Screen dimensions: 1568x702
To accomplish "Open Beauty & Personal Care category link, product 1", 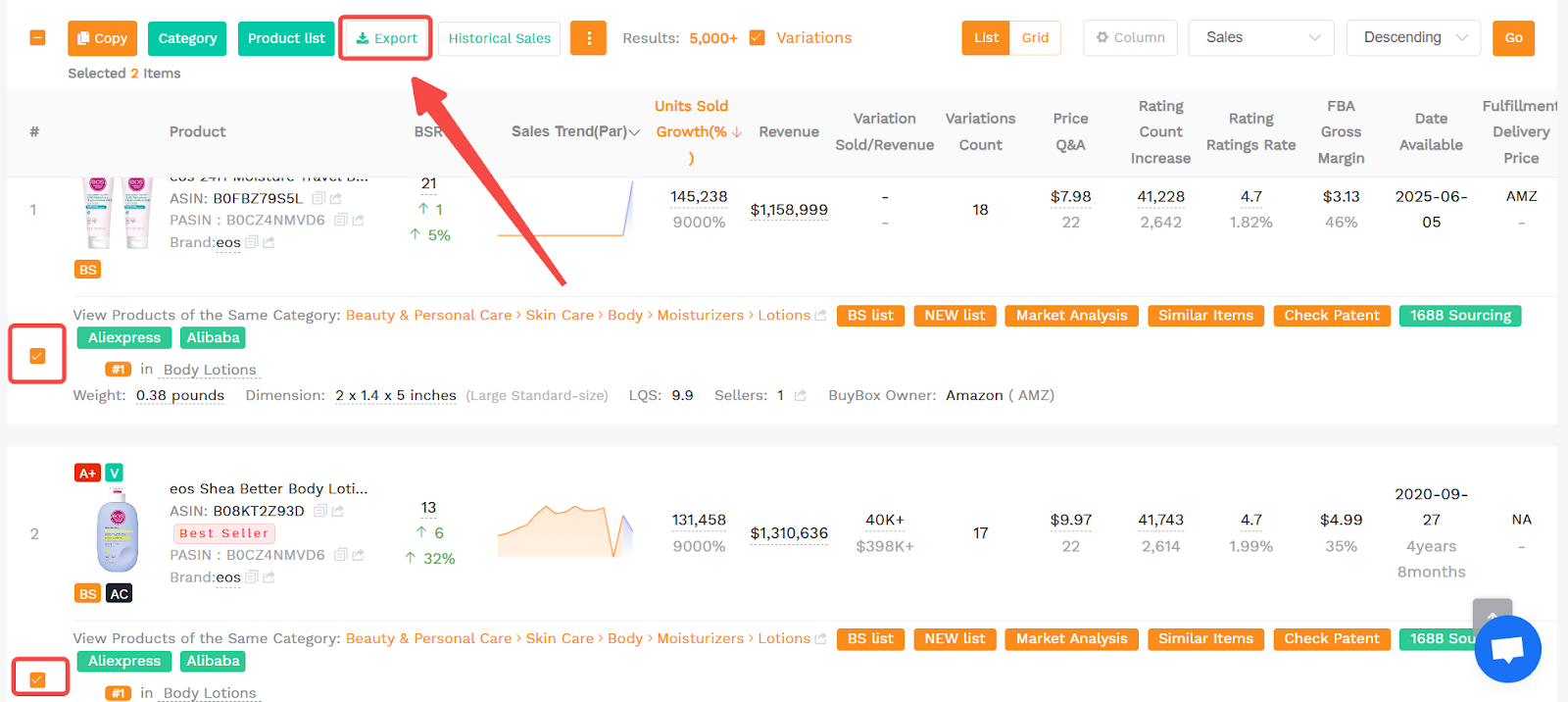I will point(428,315).
